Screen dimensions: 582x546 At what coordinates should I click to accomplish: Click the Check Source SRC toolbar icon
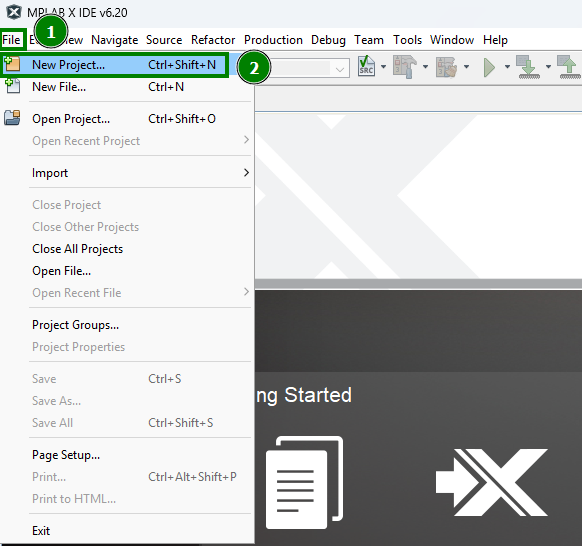click(366, 66)
